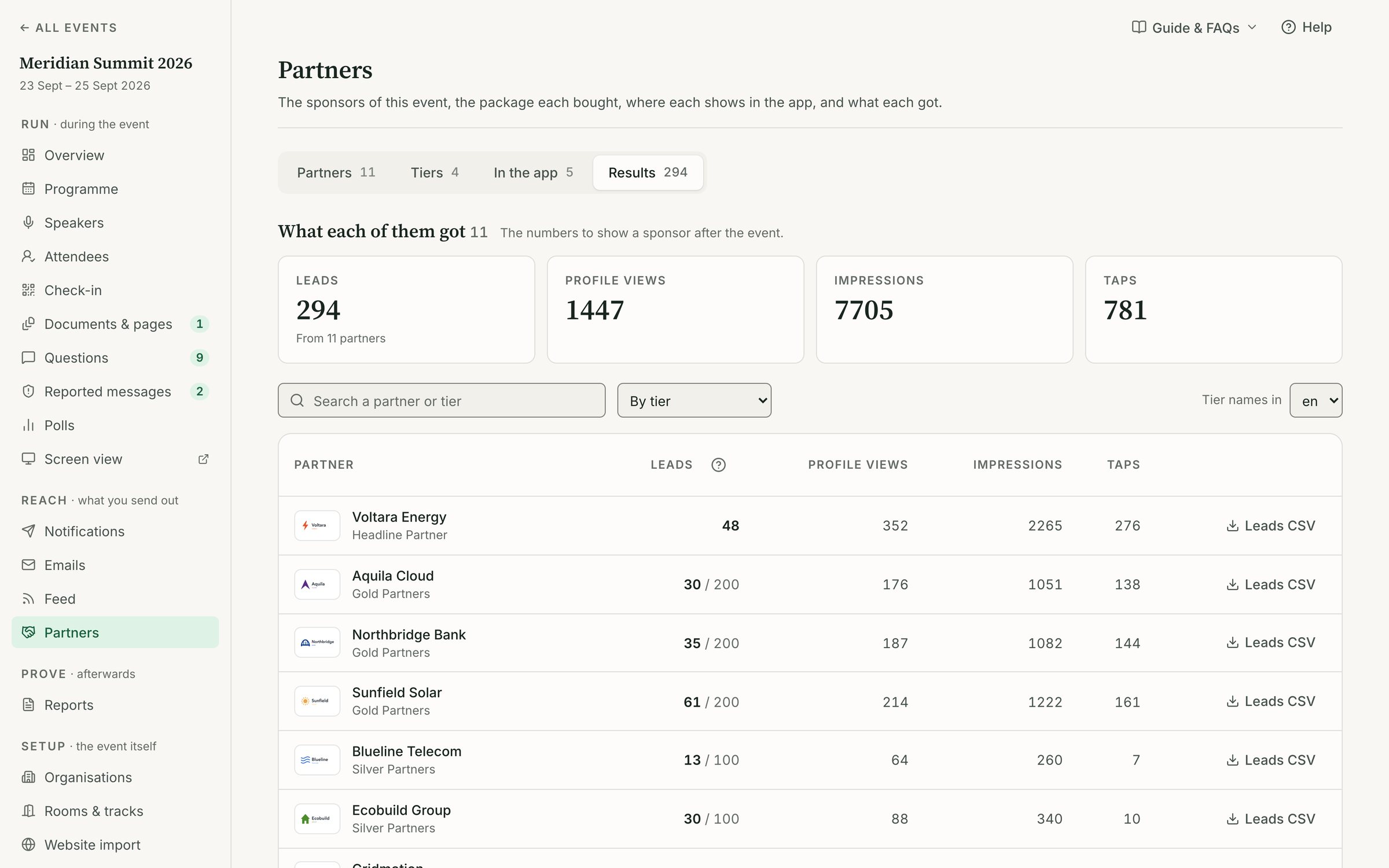Download Leads CSV for Aquila Cloud
This screenshot has height=868, width=1389.
[x=1270, y=584]
